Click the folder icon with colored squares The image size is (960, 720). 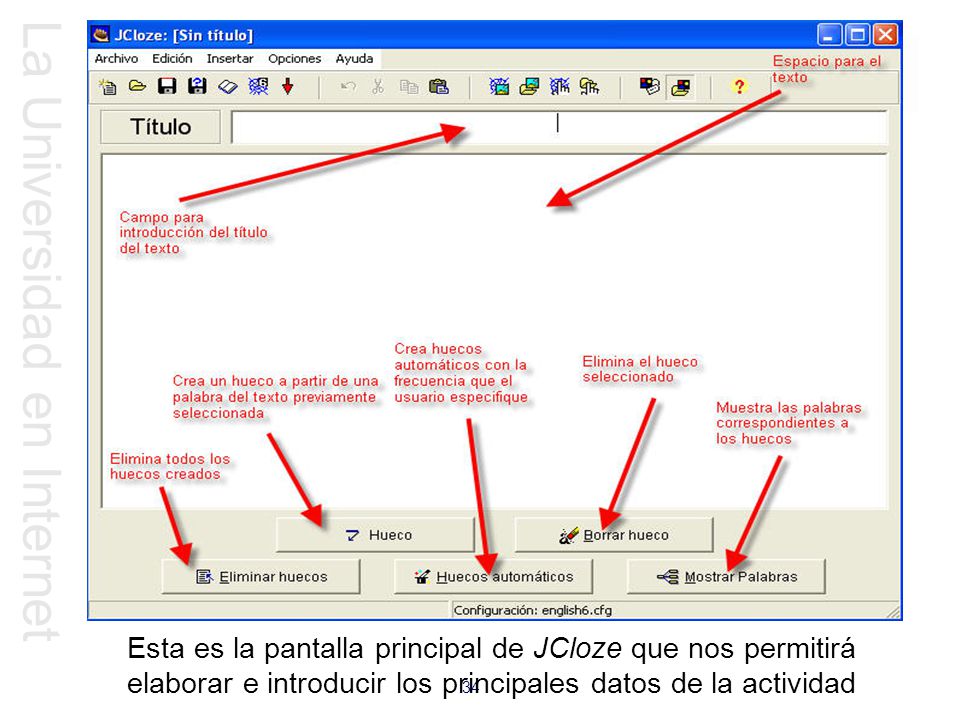tap(680, 87)
